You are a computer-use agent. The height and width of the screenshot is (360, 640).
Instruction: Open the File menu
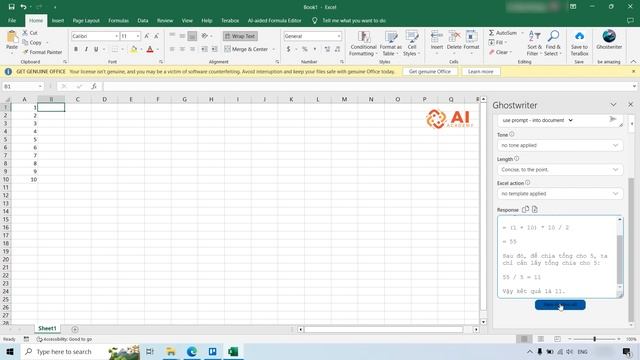pyautogui.click(x=12, y=20)
